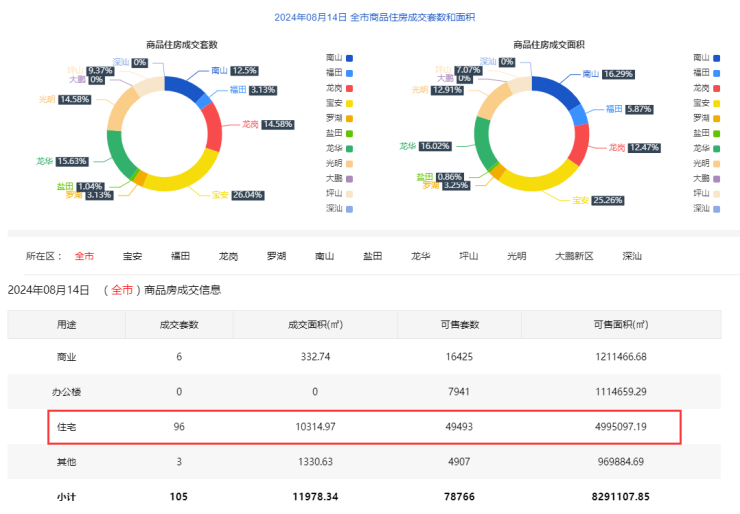Open the 大鹏新区 district data

point(574,256)
